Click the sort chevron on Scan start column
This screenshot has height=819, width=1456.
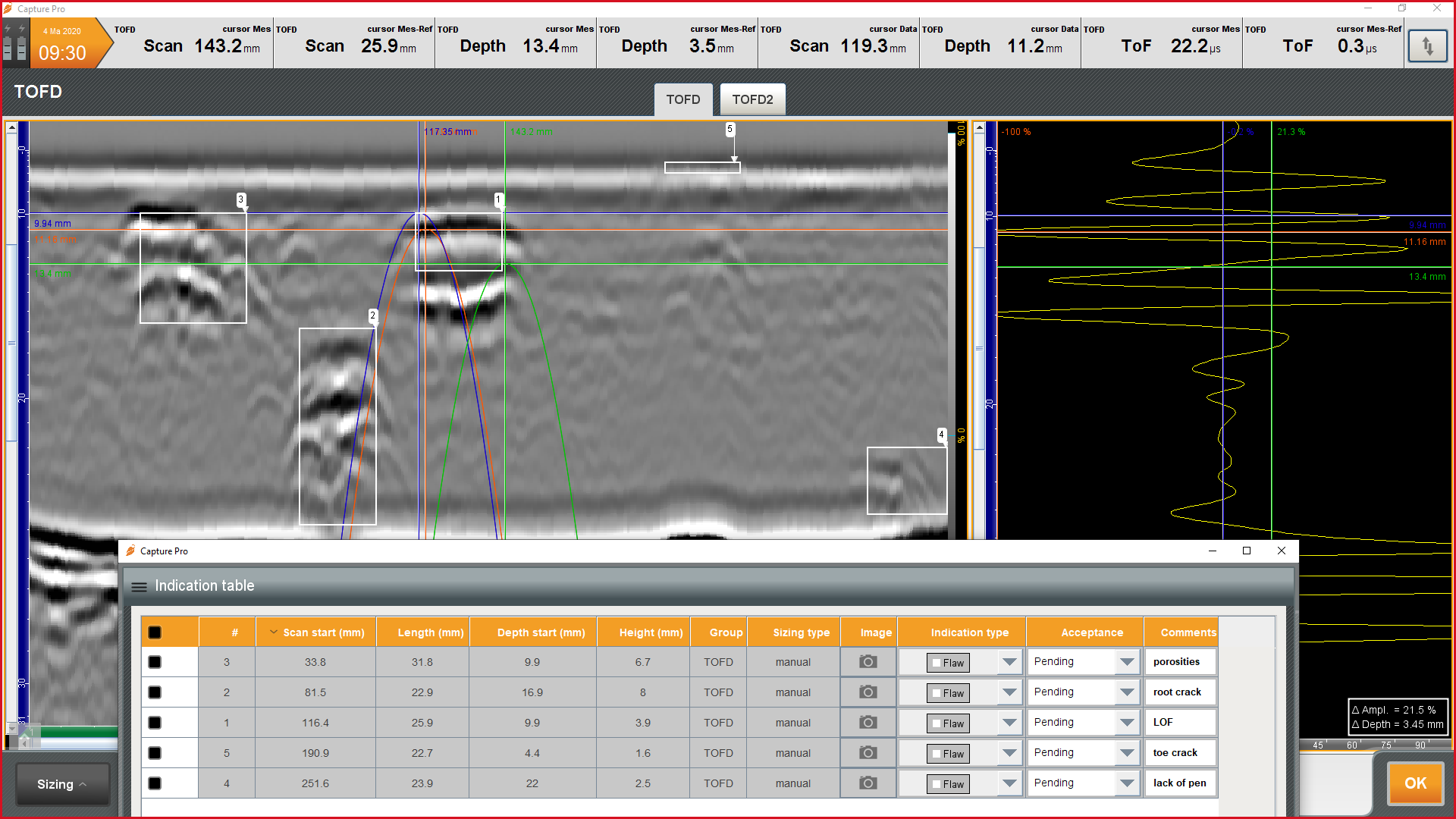273,632
